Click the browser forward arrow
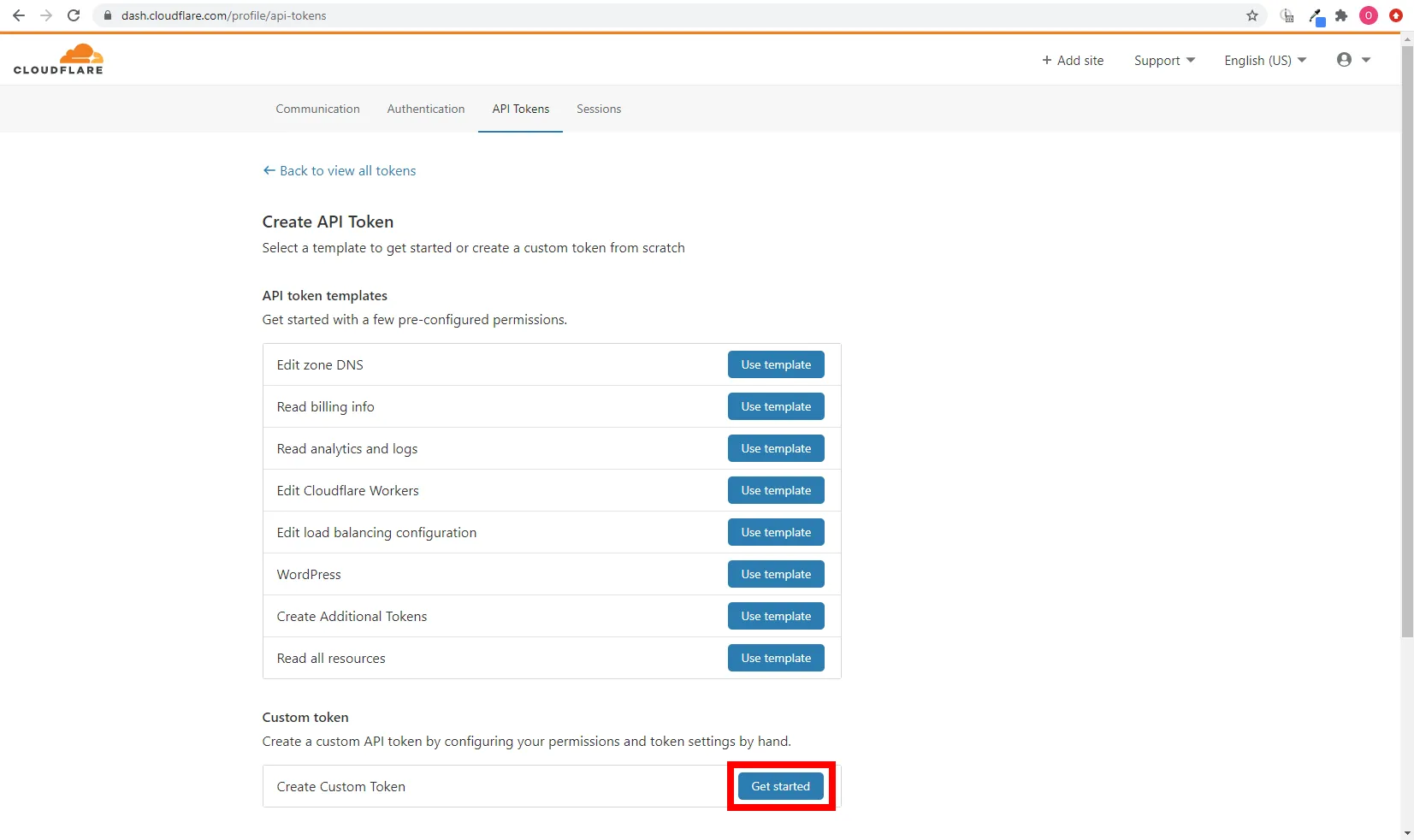 pyautogui.click(x=46, y=15)
